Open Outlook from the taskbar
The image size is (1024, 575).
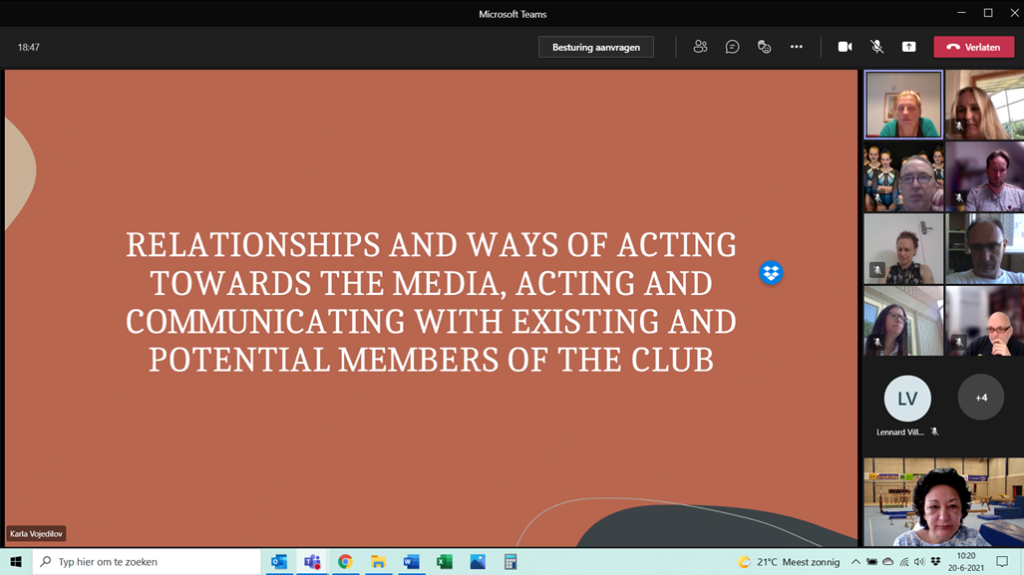[x=279, y=561]
